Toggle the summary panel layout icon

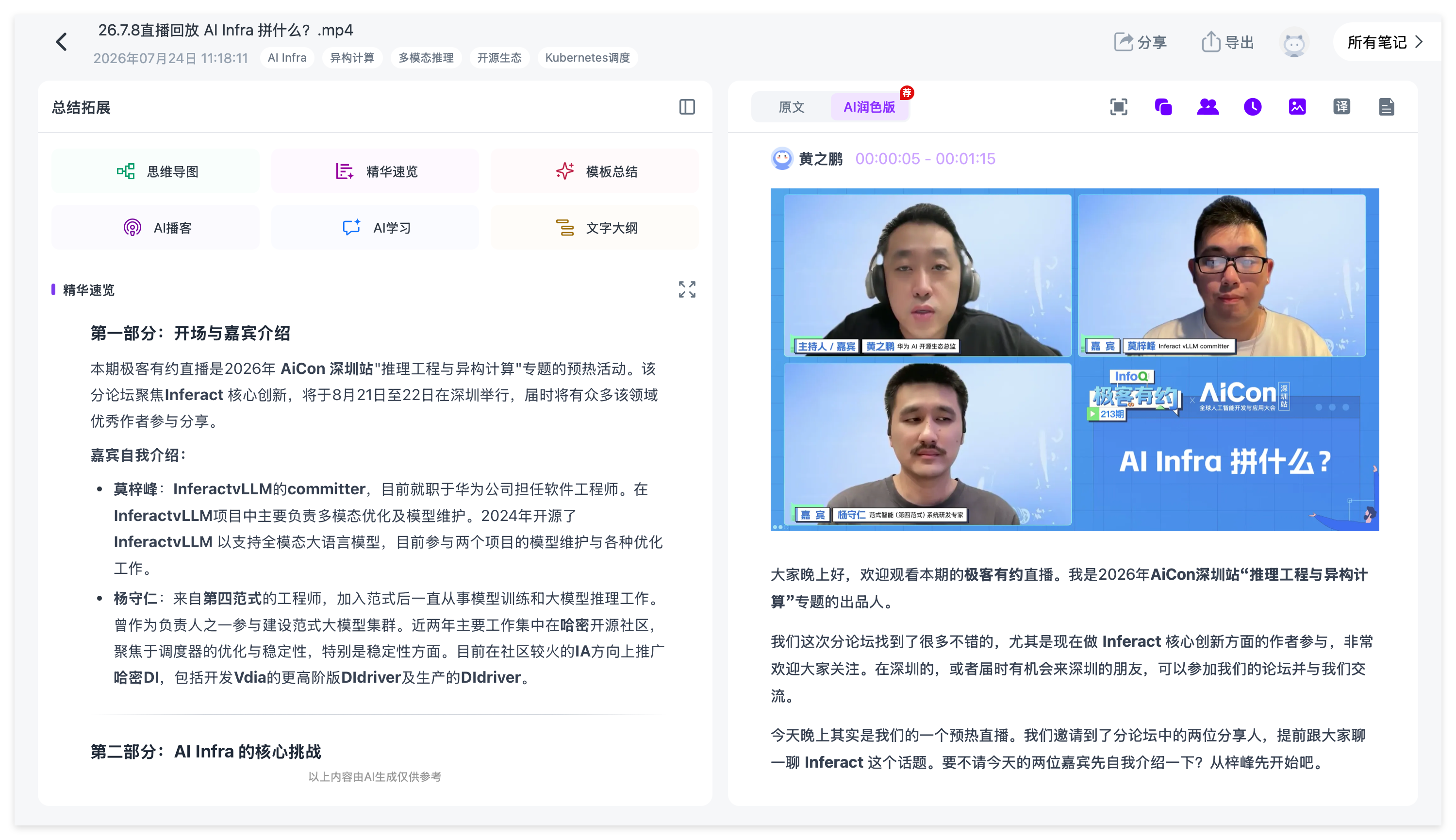point(687,107)
